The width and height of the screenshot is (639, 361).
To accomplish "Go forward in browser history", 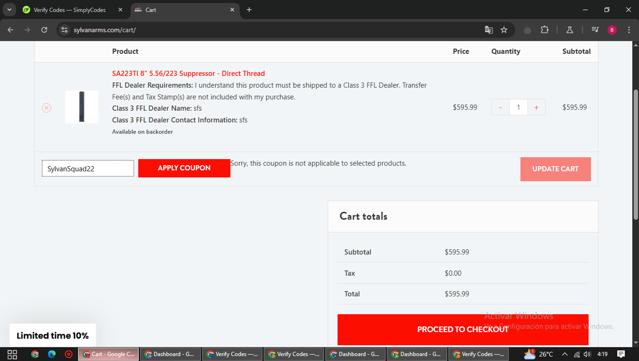I will click(x=27, y=30).
